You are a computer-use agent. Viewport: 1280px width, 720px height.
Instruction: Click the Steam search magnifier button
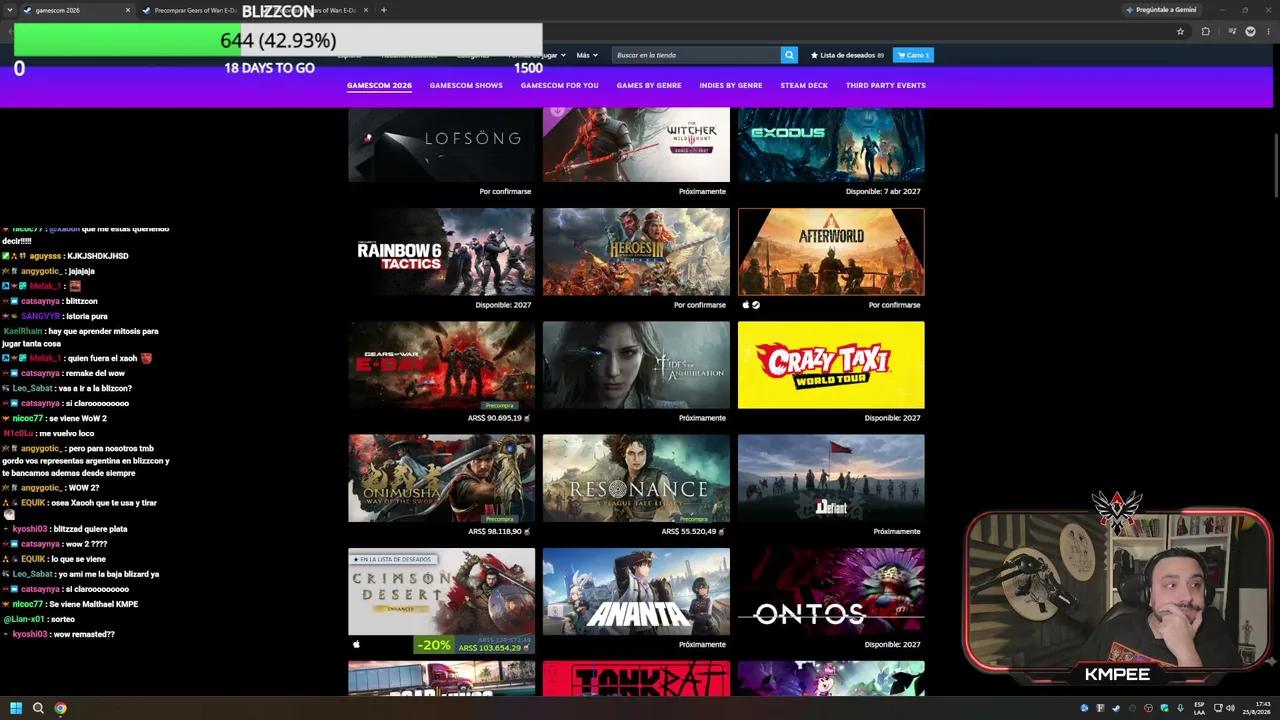pos(789,55)
